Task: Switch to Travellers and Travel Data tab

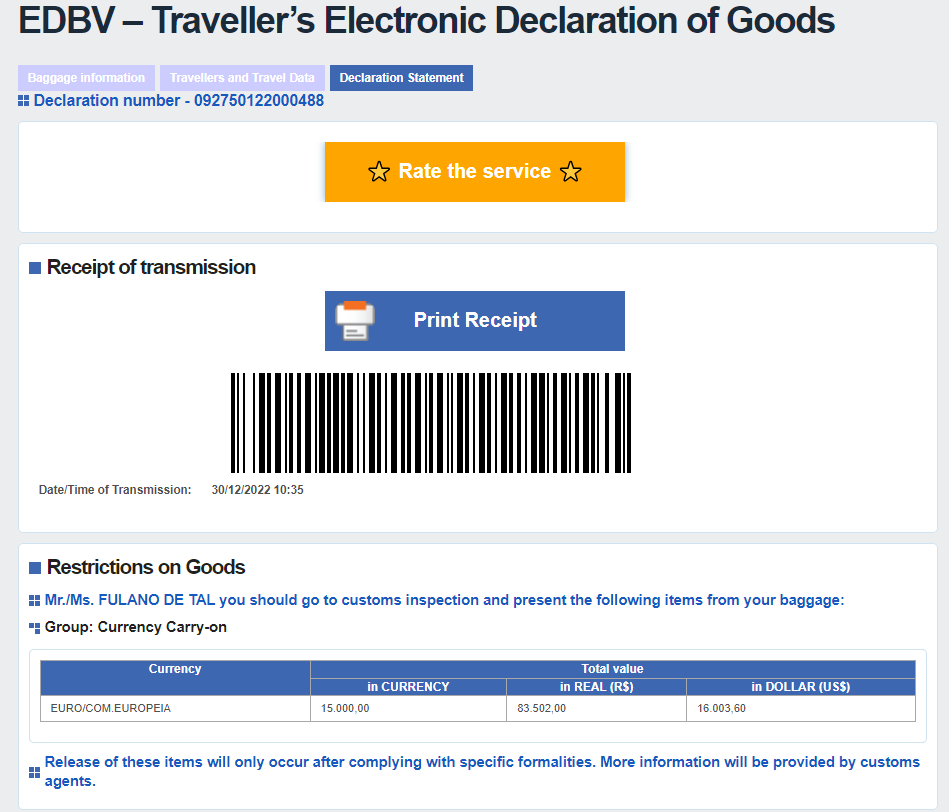Action: click(x=242, y=78)
